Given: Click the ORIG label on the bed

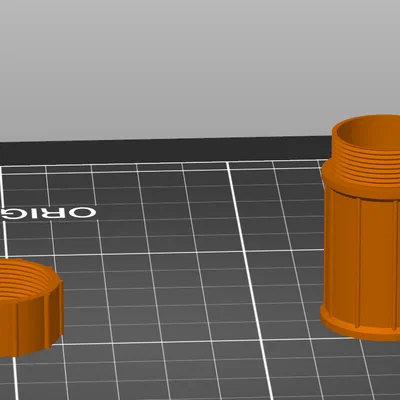Looking at the screenshot, I should pyautogui.click(x=48, y=213).
